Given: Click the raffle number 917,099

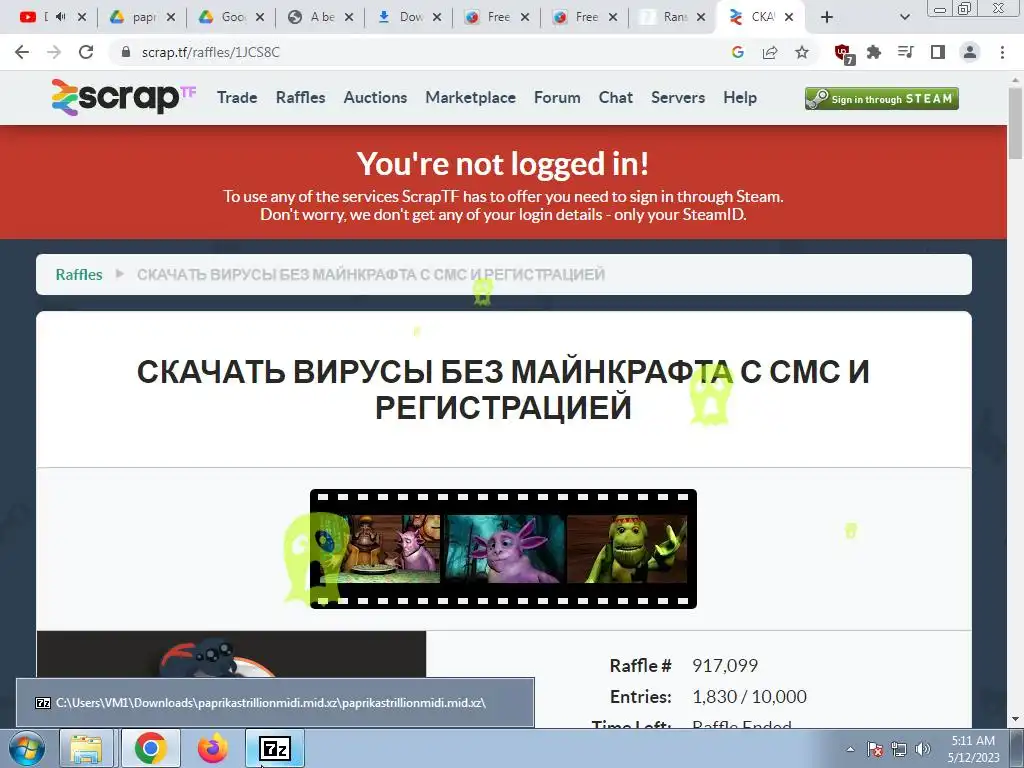Looking at the screenshot, I should 725,665.
